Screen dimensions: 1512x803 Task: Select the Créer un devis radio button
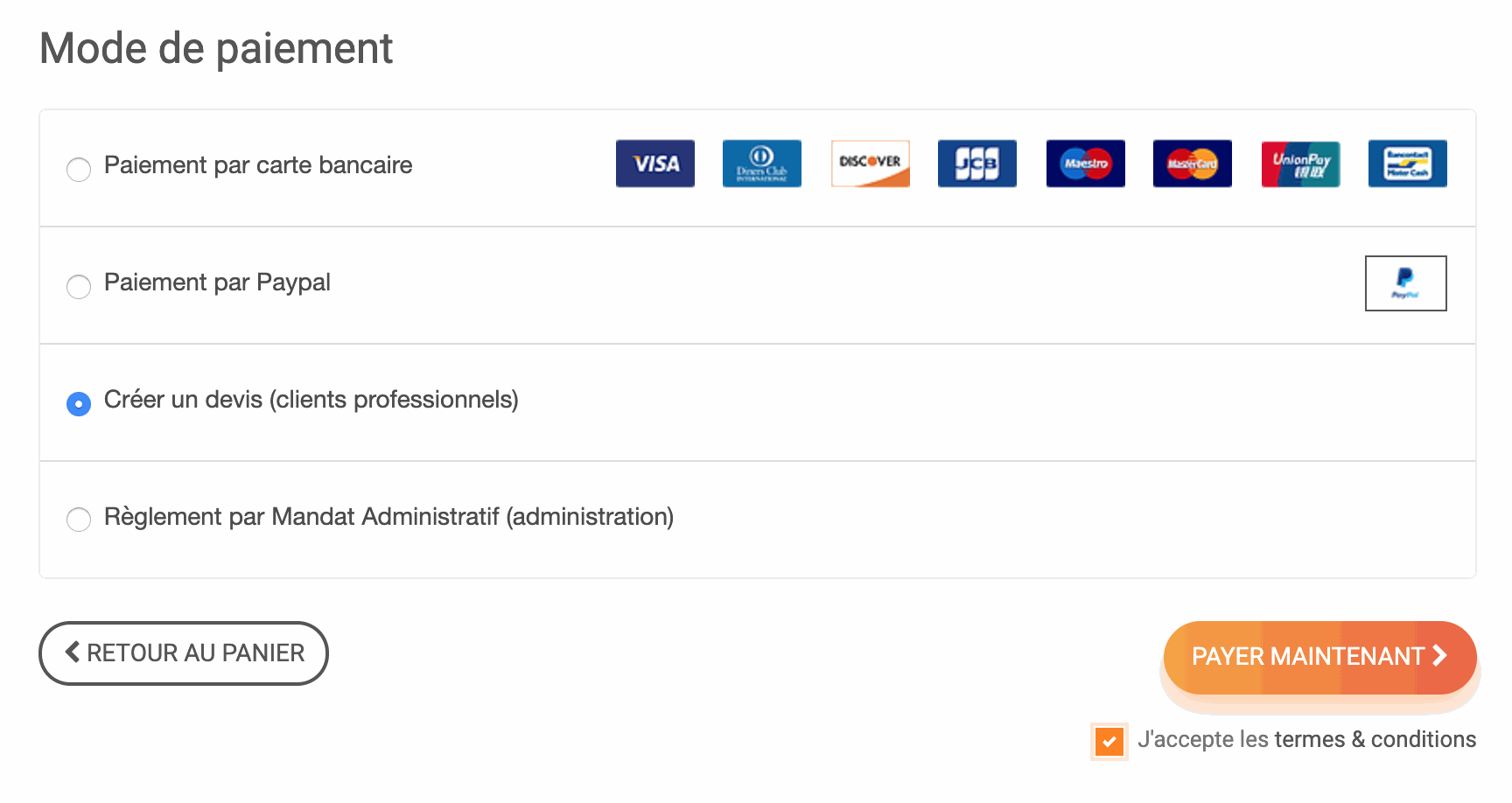79,403
